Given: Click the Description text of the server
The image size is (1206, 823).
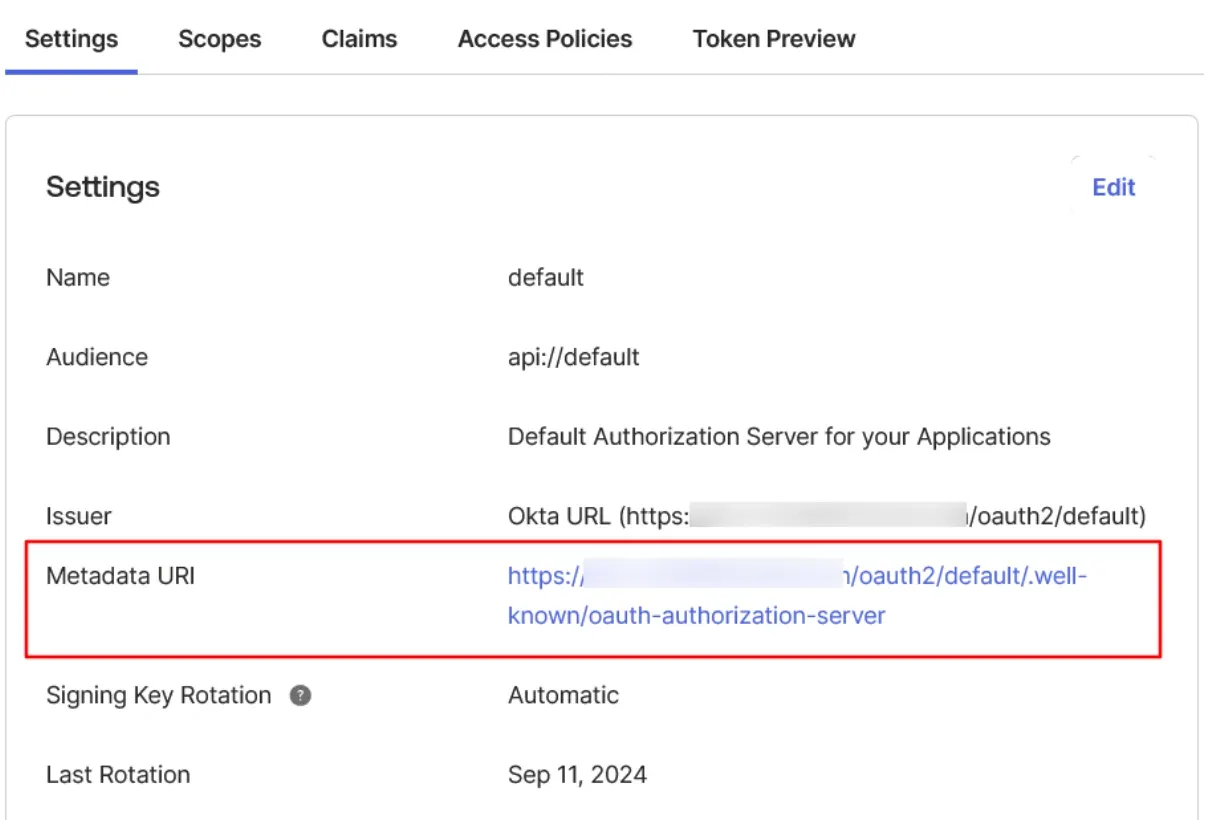Looking at the screenshot, I should pyautogui.click(x=779, y=436).
